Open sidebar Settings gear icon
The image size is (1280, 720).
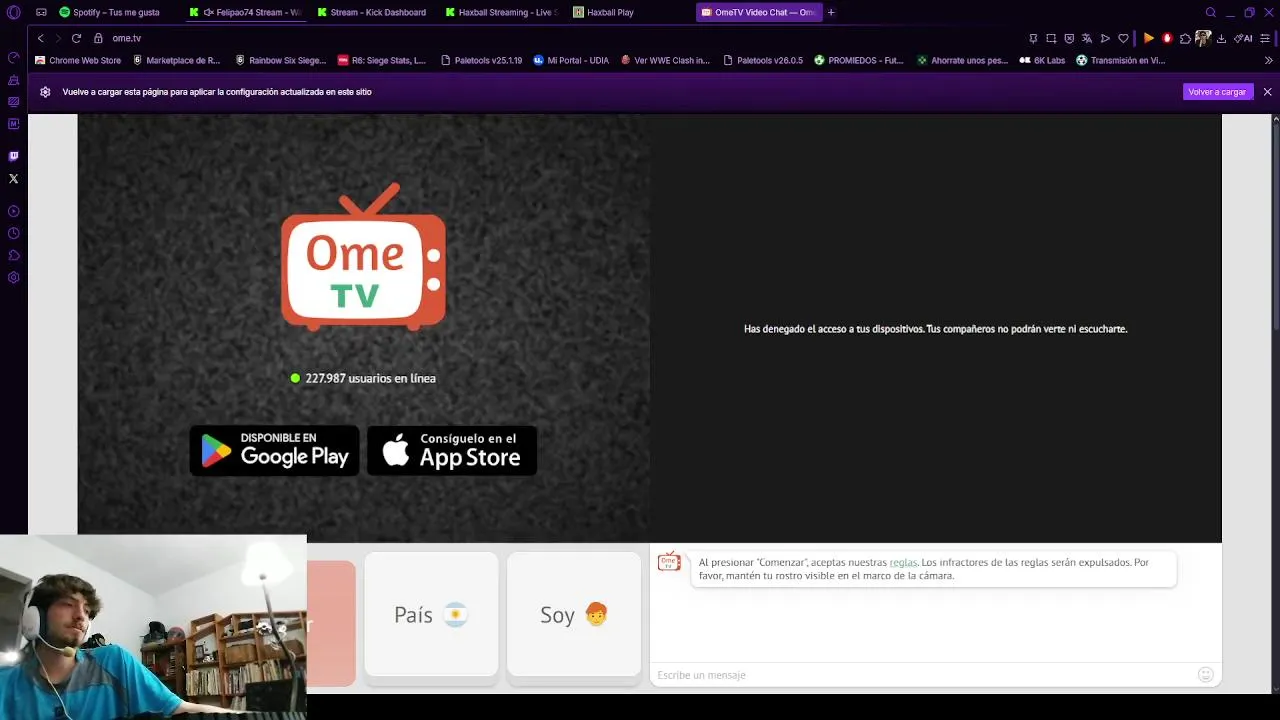click(x=13, y=277)
